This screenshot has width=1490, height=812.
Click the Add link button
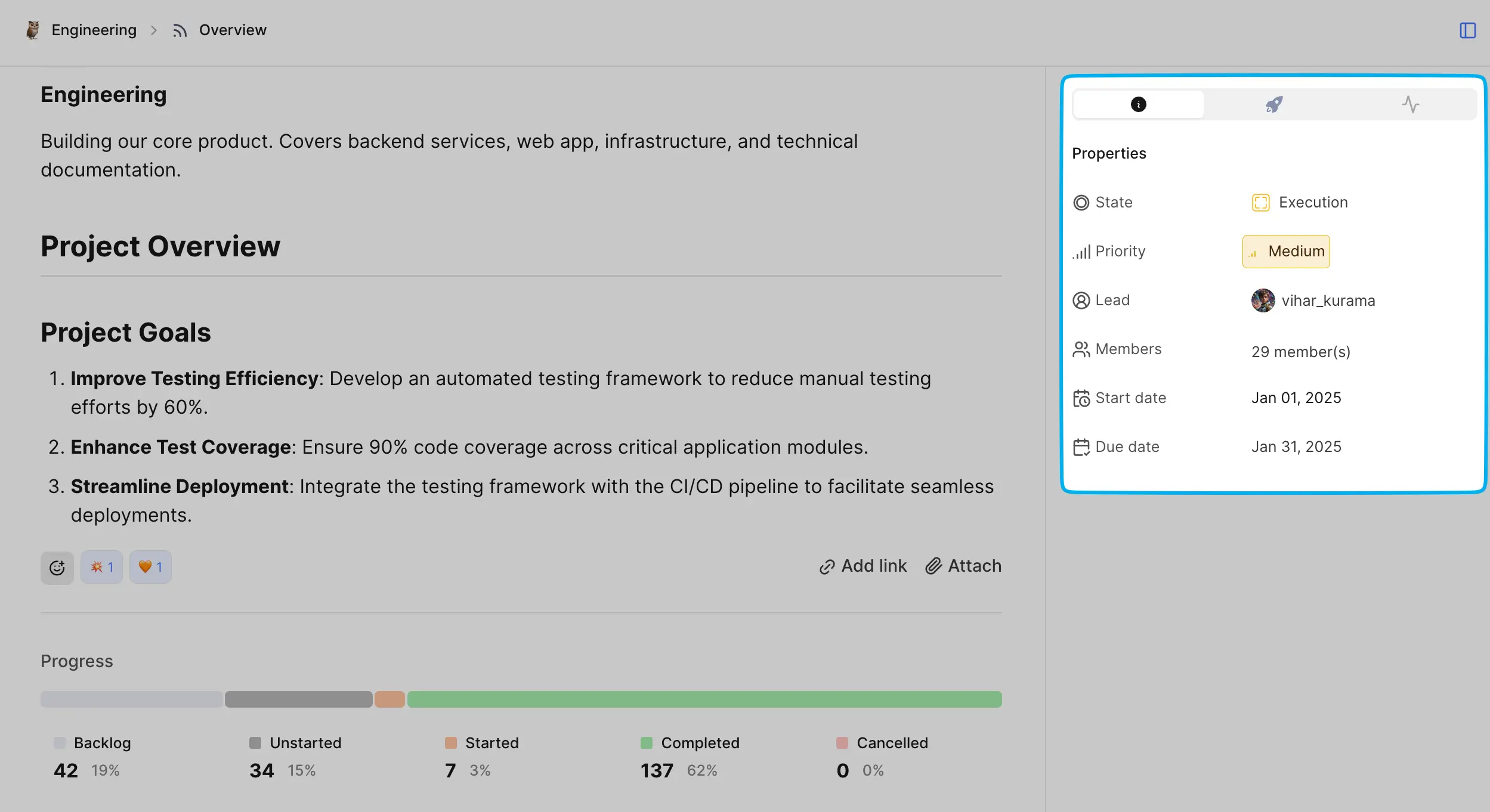862,565
